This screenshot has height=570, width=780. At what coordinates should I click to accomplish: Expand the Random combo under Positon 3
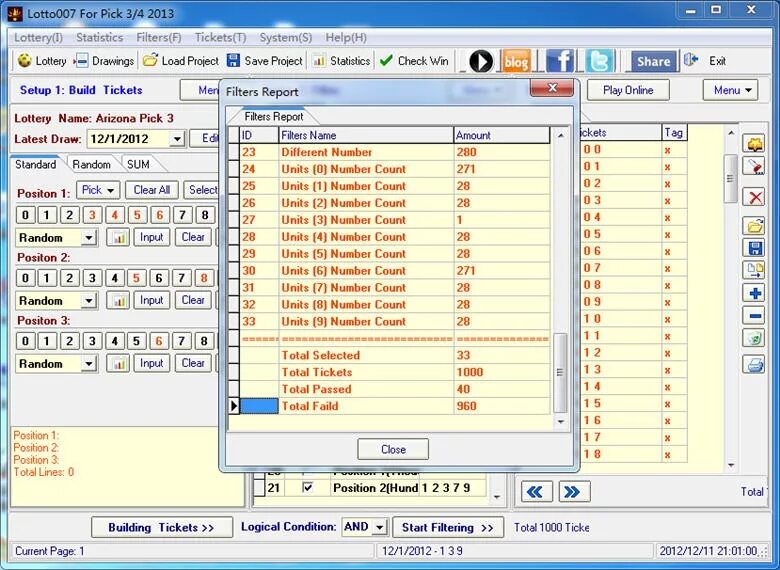89,364
